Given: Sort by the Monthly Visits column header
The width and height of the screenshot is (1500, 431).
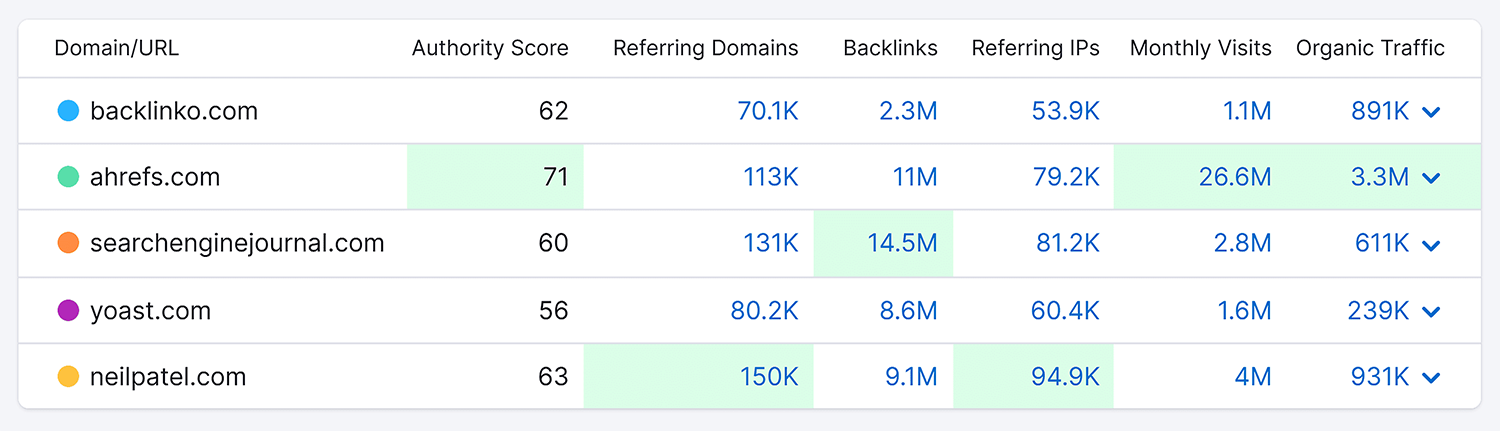Looking at the screenshot, I should (1201, 48).
